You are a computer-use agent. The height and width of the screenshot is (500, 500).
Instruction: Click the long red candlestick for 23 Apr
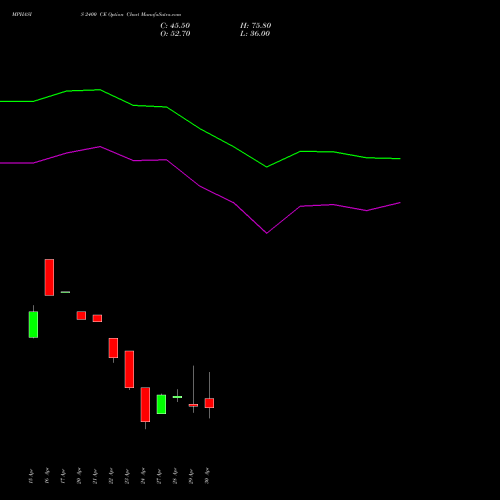coord(129,369)
